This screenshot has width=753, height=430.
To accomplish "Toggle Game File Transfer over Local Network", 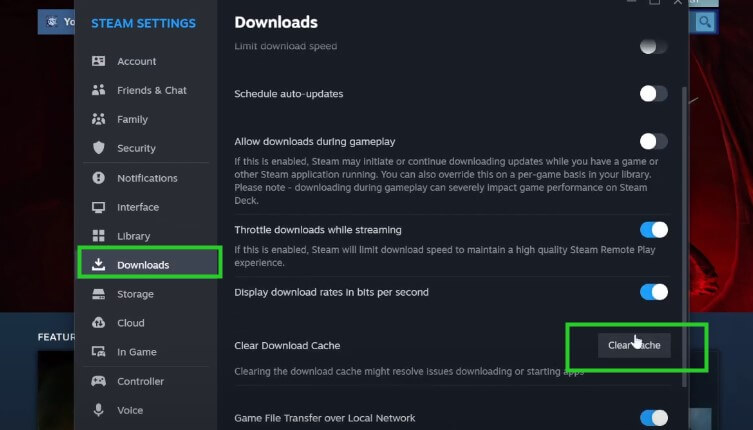I will [653, 417].
